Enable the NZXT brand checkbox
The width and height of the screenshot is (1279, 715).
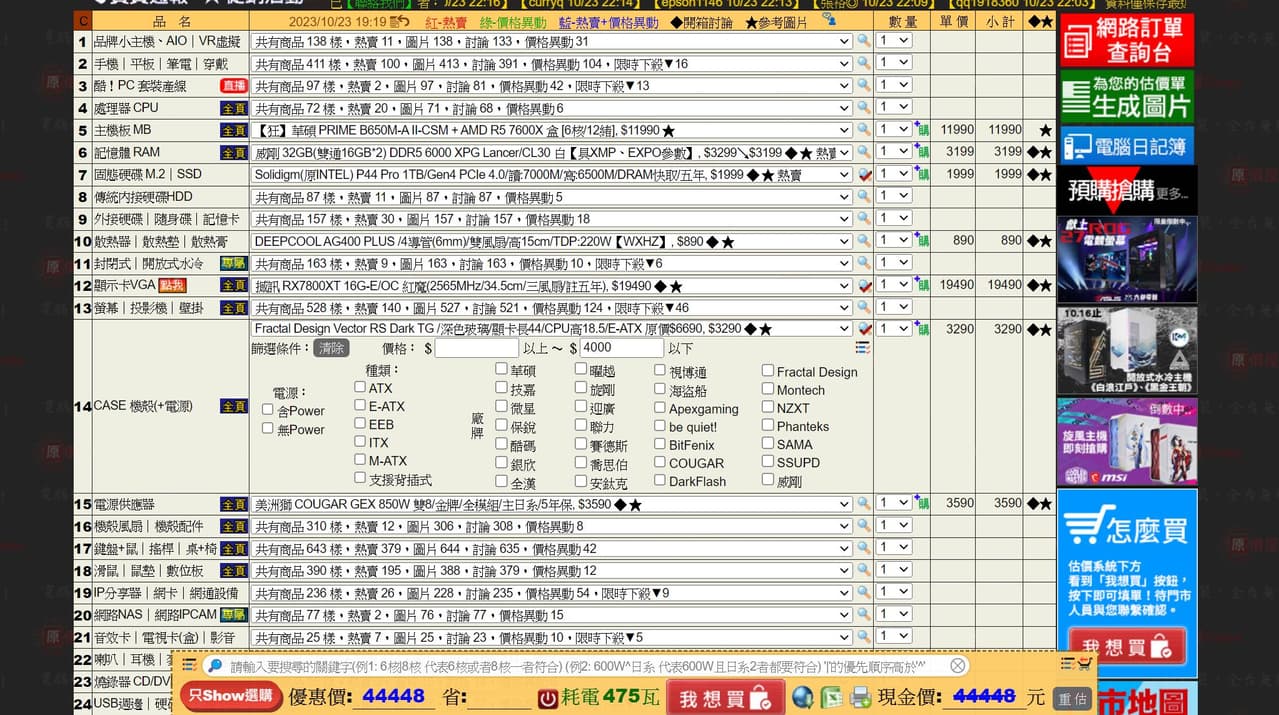pyautogui.click(x=767, y=408)
